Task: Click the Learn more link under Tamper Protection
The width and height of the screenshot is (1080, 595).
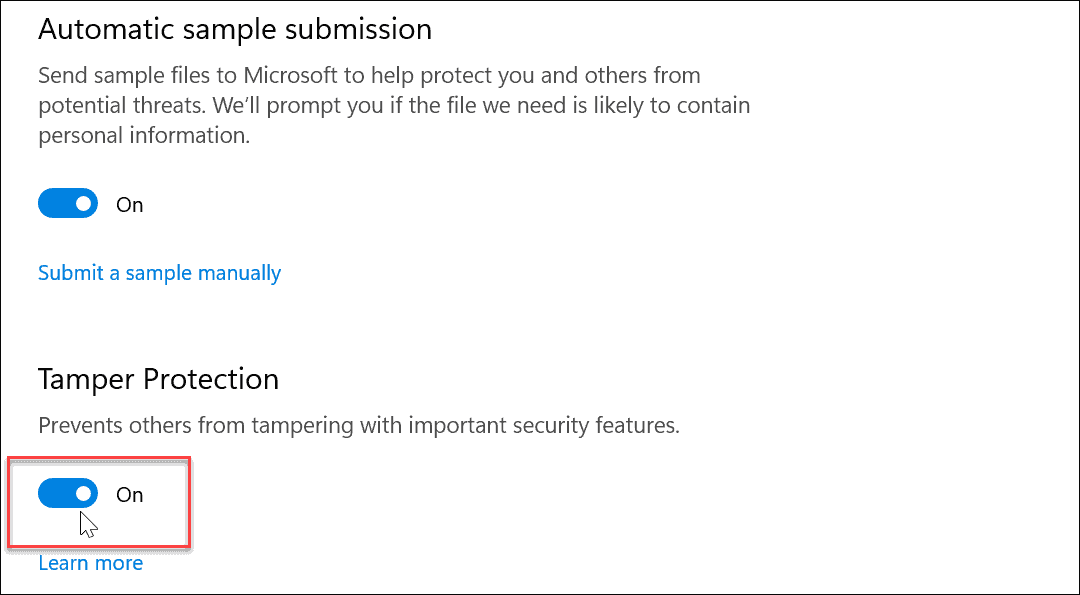Action: coord(90,563)
